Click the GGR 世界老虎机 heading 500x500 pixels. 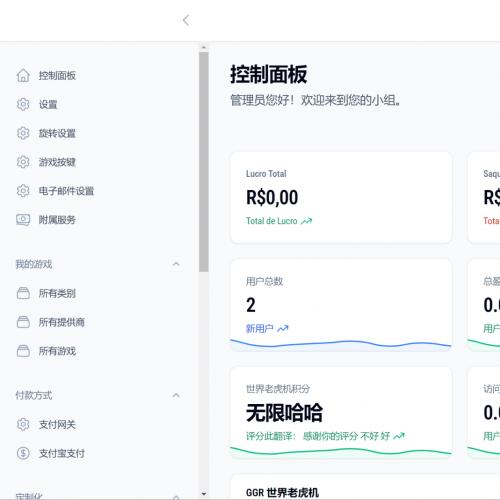(x=282, y=493)
